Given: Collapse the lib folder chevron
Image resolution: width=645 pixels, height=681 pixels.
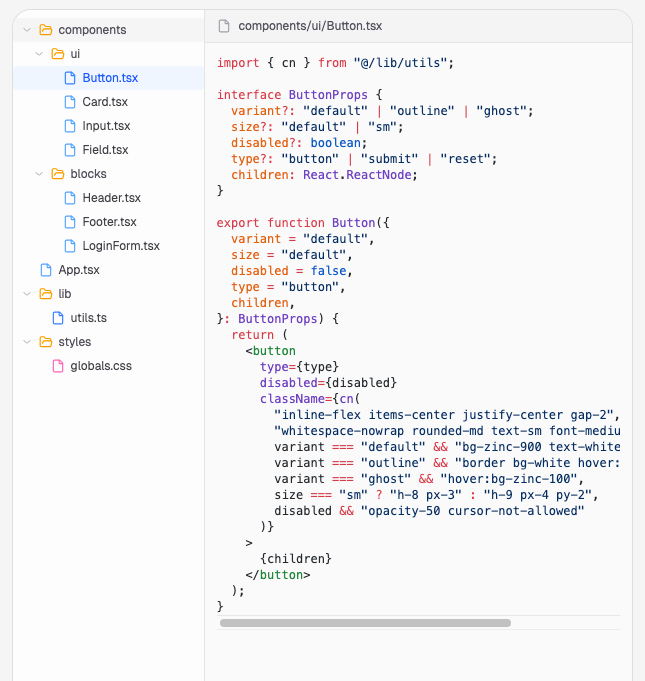Looking at the screenshot, I should [x=27, y=294].
